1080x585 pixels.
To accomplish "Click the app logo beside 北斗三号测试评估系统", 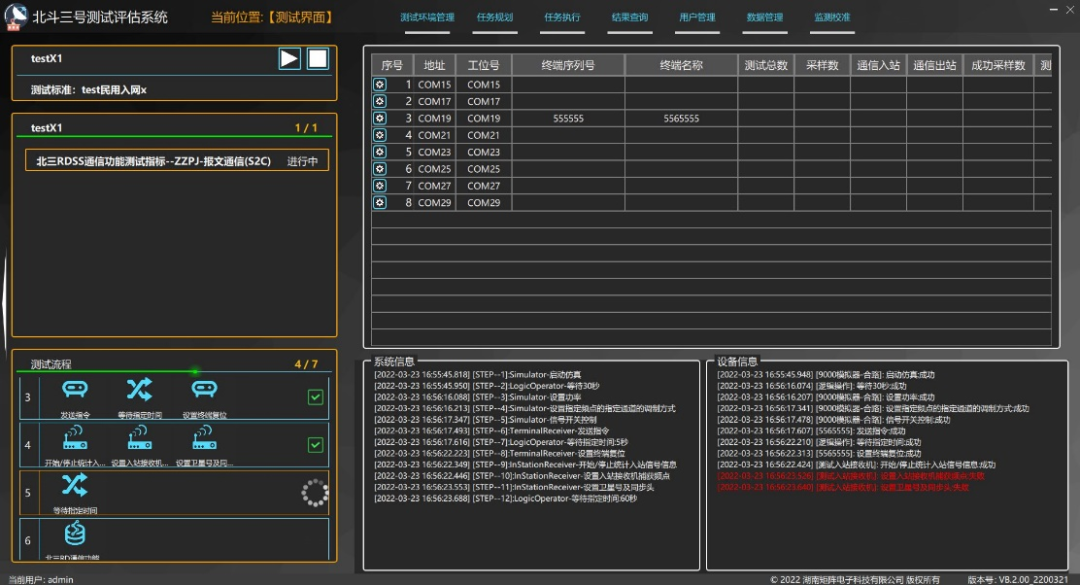I will pos(15,17).
